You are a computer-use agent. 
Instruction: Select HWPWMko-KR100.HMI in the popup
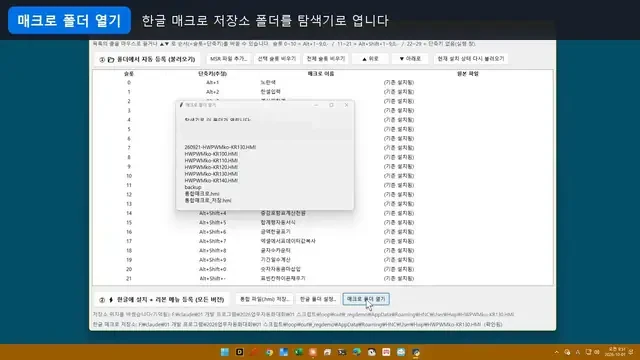click(x=211, y=154)
